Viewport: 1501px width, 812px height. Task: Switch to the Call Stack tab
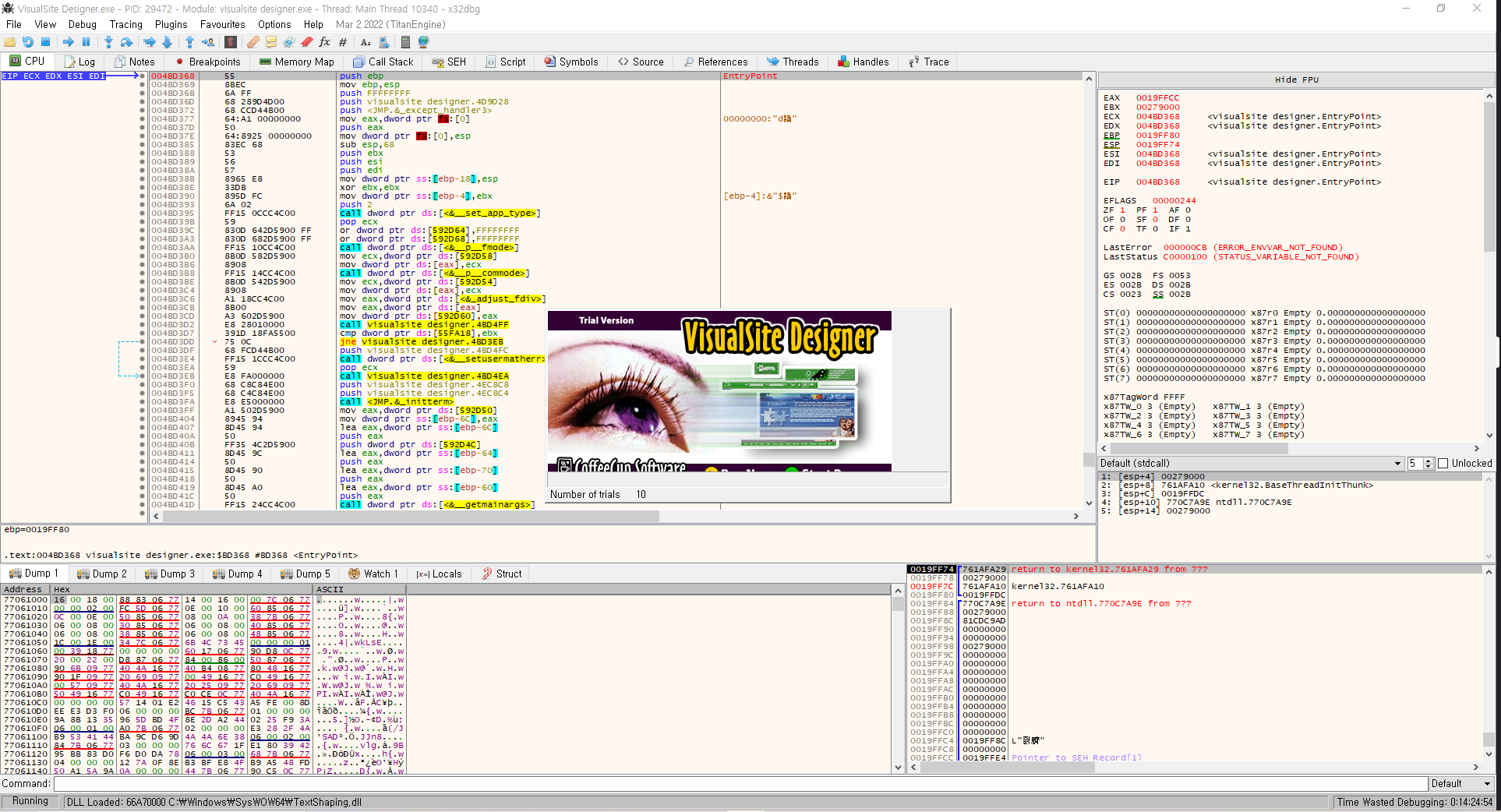pos(383,62)
